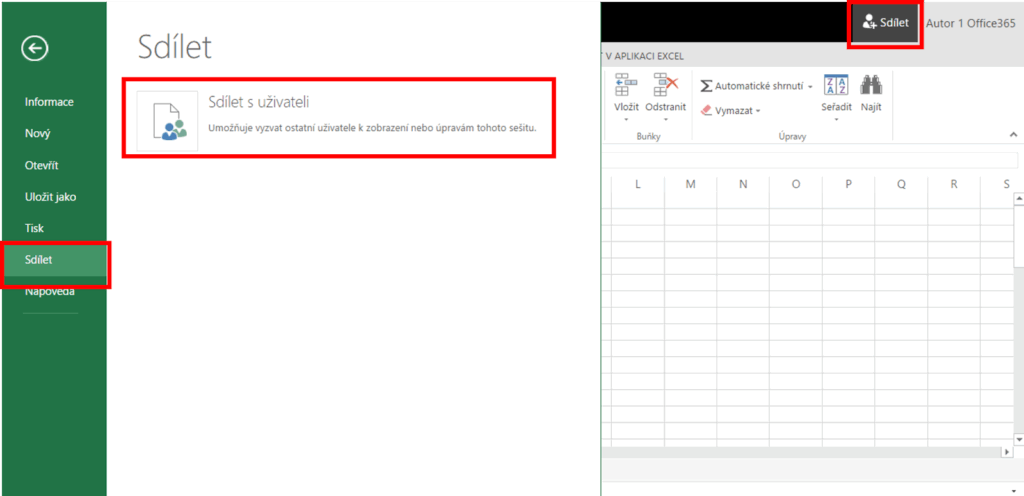Open the Informace menu item
1024x496 pixels.
pyautogui.click(x=49, y=101)
